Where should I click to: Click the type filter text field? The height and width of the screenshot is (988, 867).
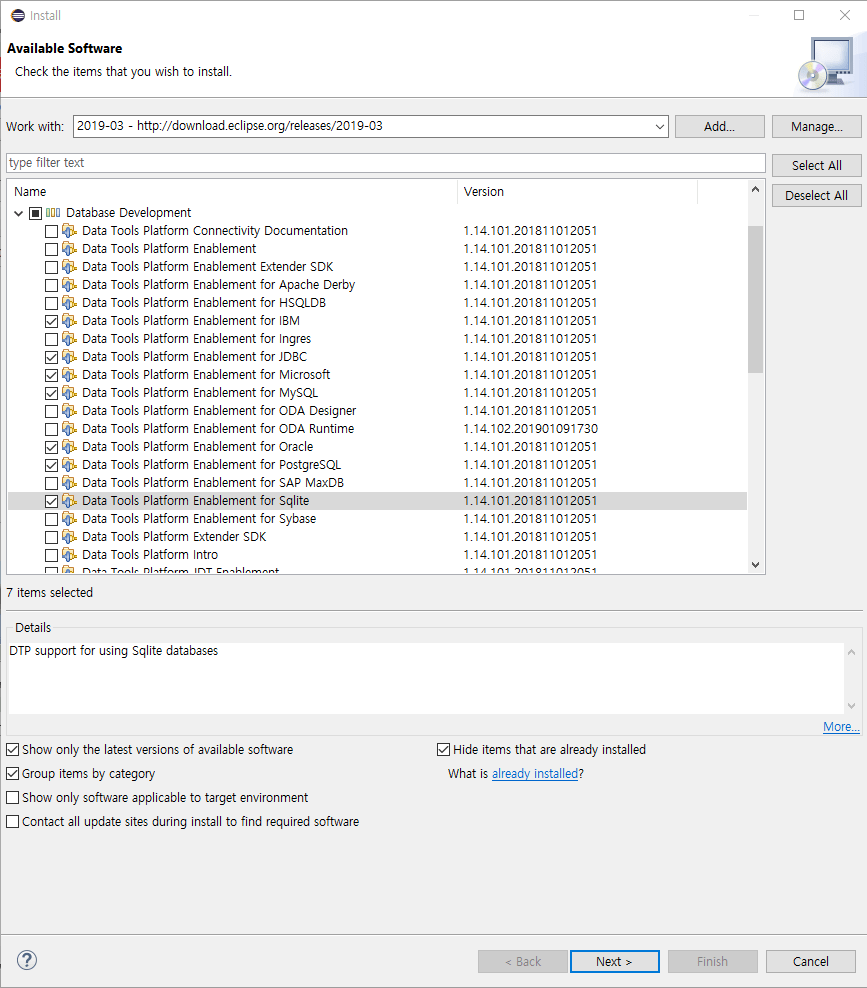click(x=385, y=163)
